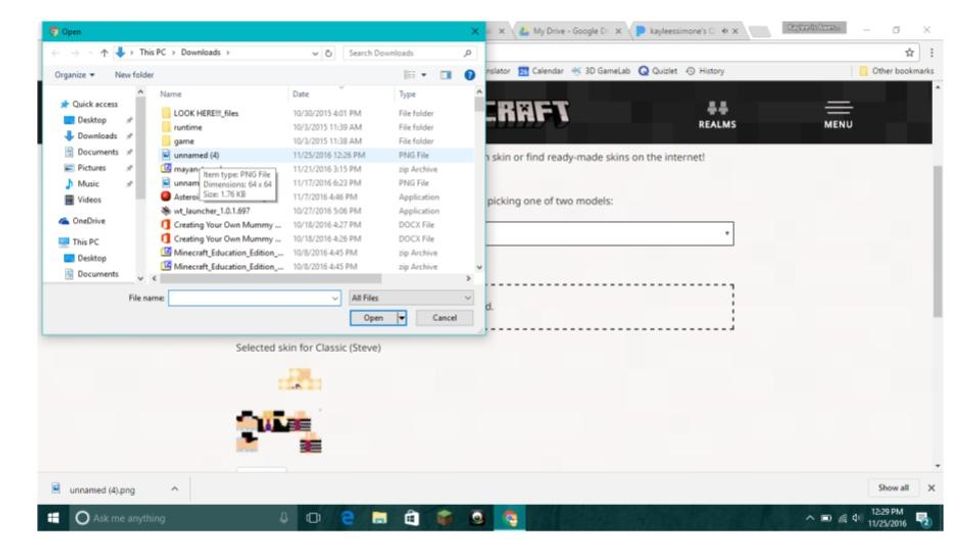Select the LOOK HERE!!!_files folder

pos(199,113)
